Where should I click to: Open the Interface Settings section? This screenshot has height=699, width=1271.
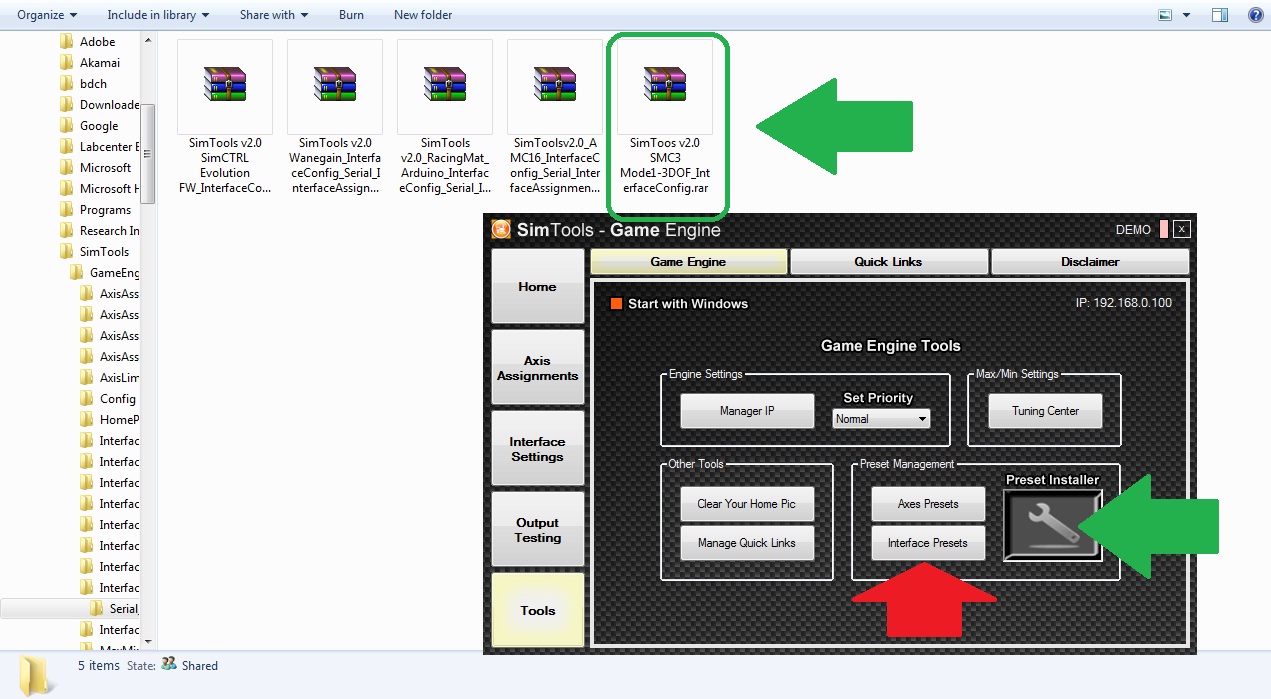click(537, 449)
